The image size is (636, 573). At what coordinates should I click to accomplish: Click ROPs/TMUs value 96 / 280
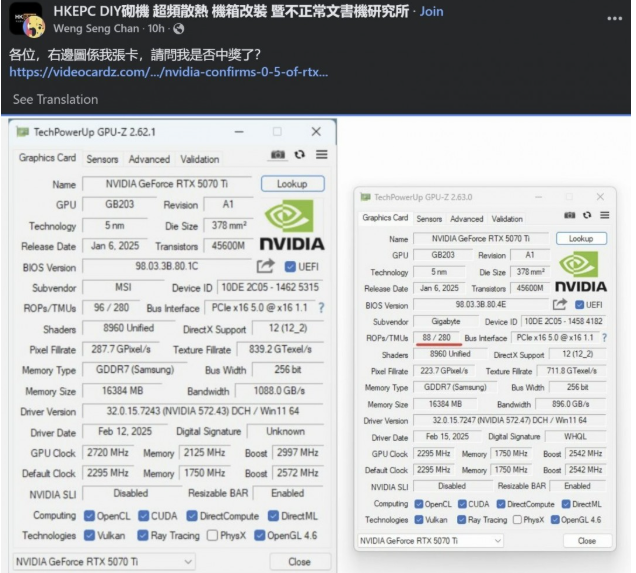[111, 308]
